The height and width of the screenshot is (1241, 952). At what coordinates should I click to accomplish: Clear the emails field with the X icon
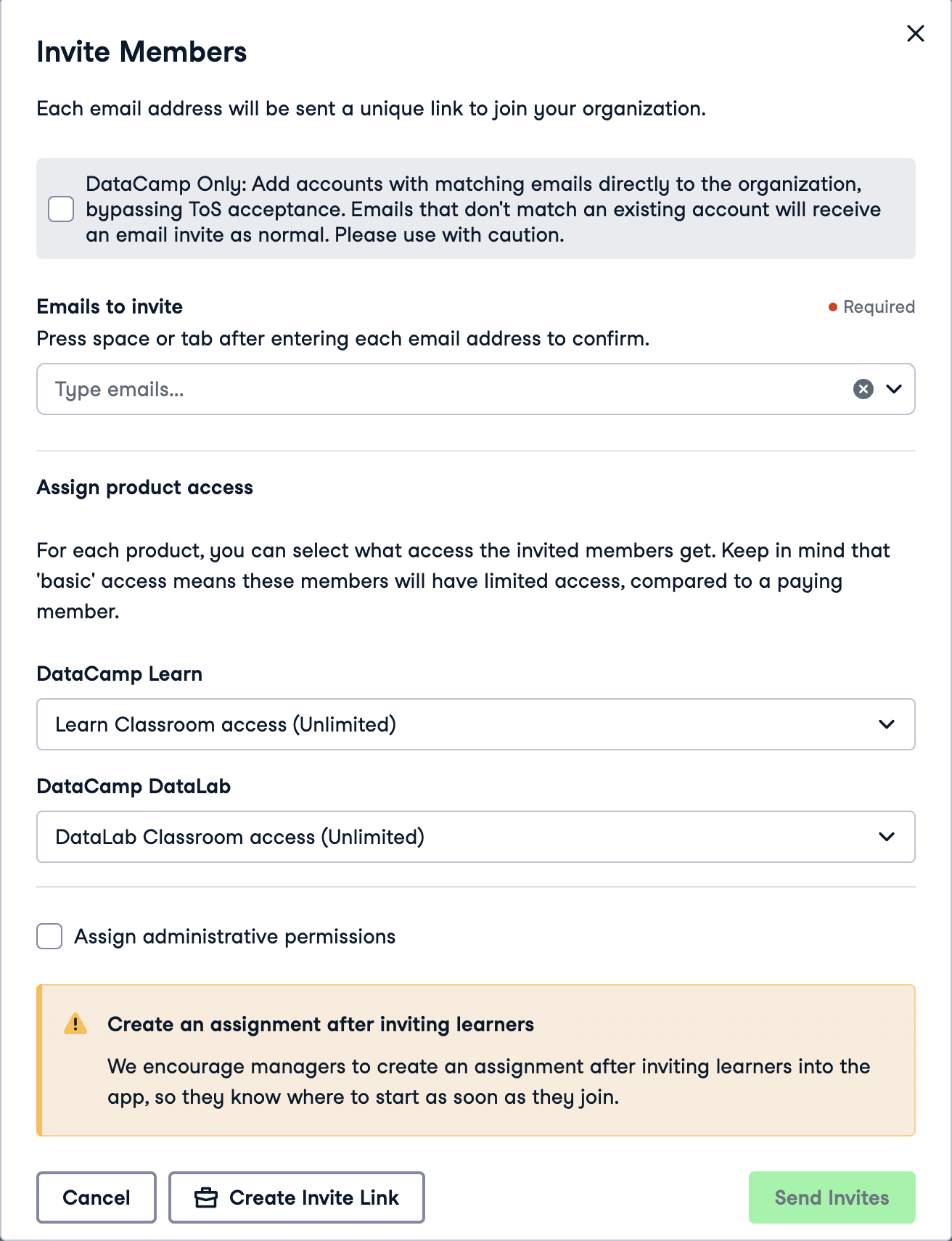[863, 389]
